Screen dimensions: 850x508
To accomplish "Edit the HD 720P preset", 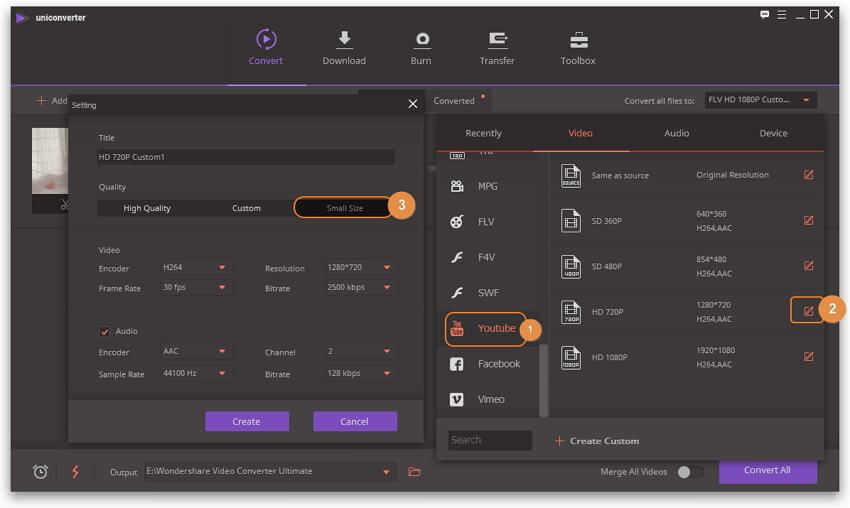I will coord(808,311).
